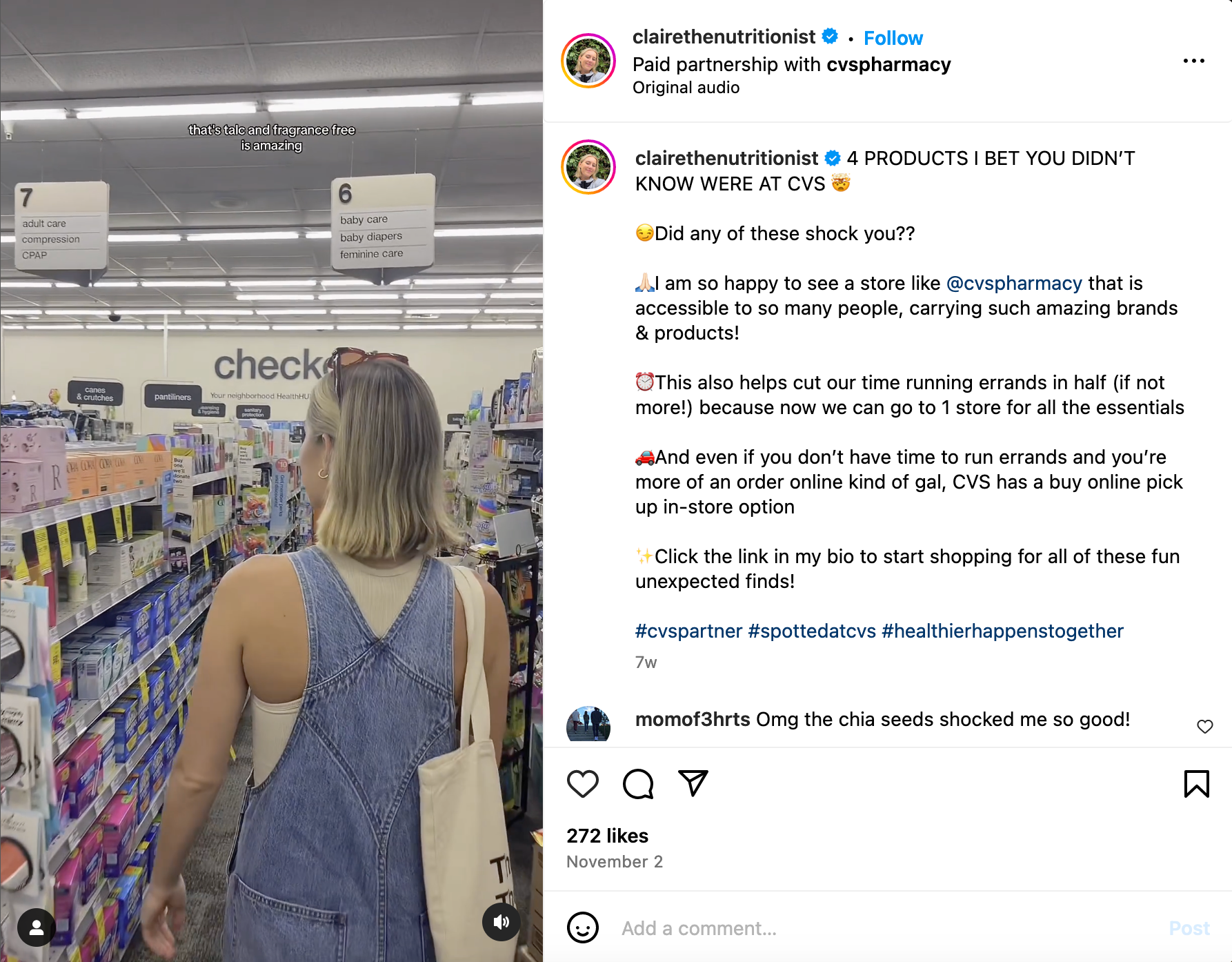Open the momof3hrts commenter profile
Screen dimensions: 1232x962
click(693, 719)
